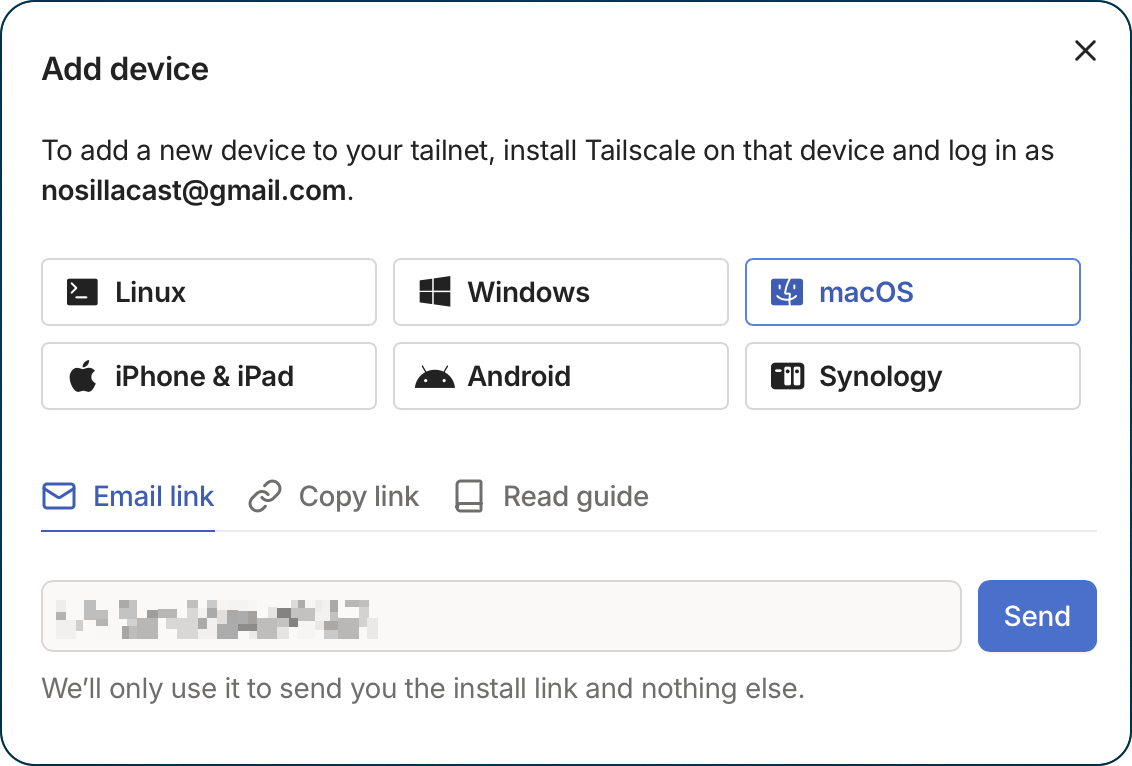Select the macOS platform button
The height and width of the screenshot is (766, 1132).
click(x=913, y=292)
